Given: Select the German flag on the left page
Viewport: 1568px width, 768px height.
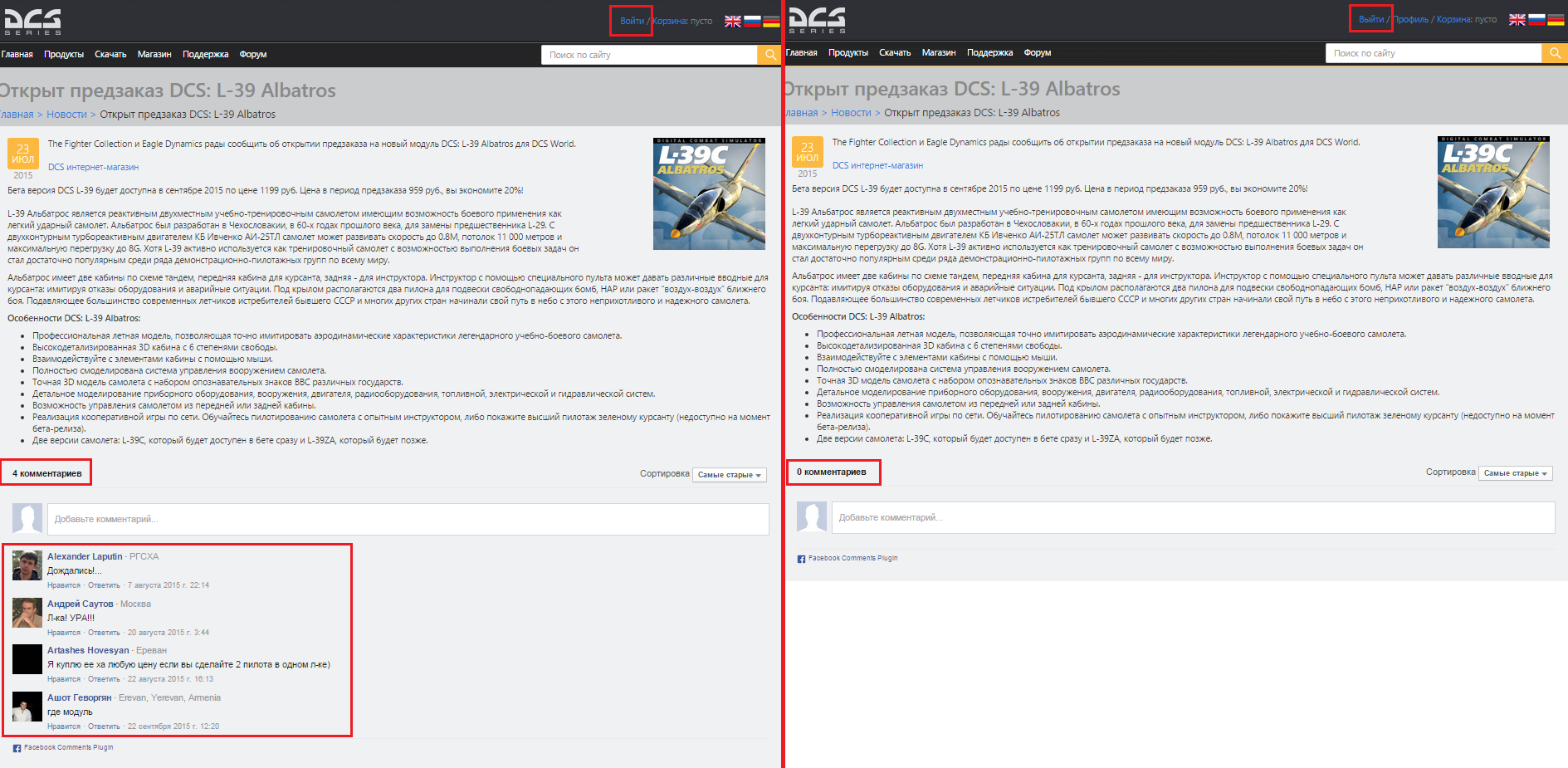Looking at the screenshot, I should pyautogui.click(x=771, y=21).
